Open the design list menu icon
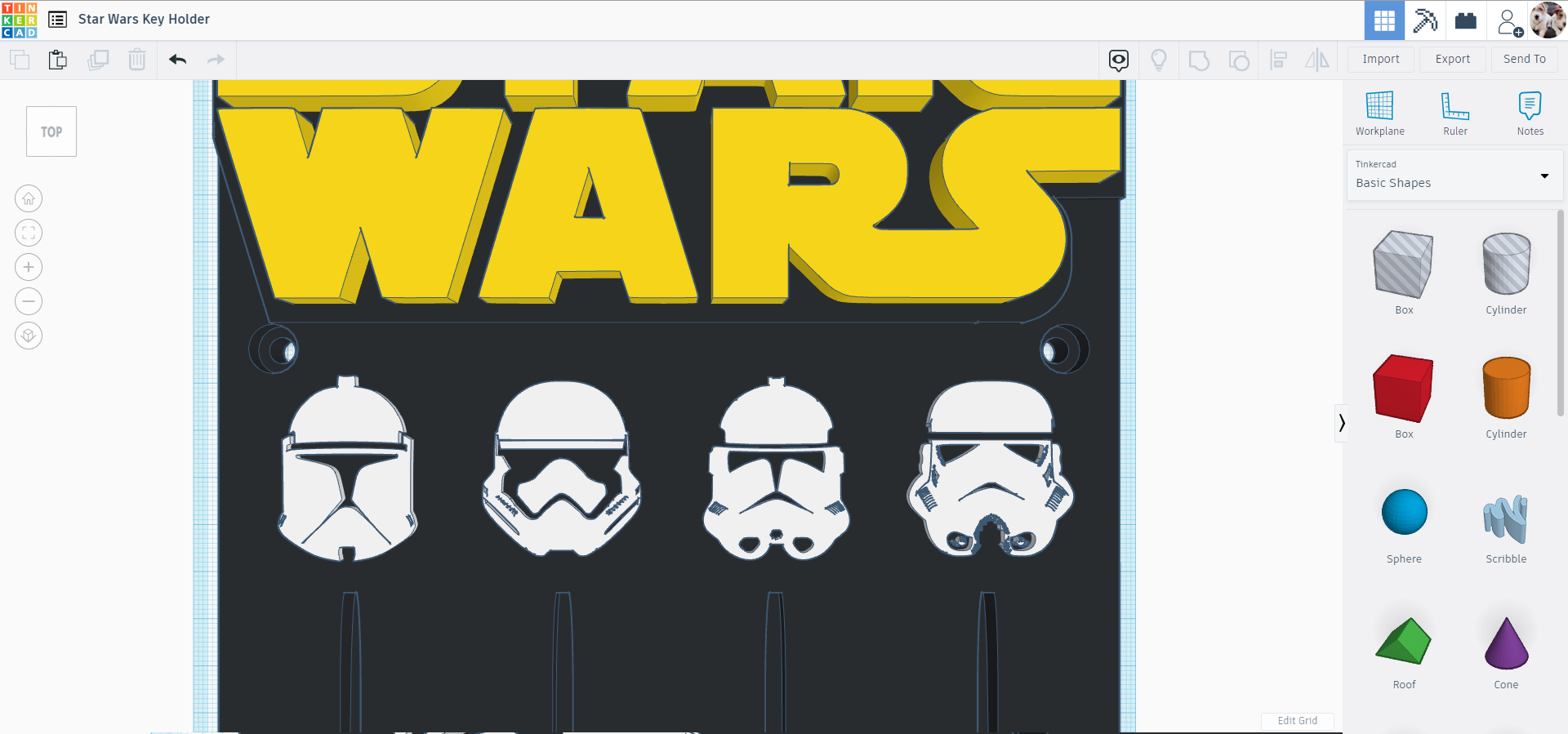1568x734 pixels. coord(57,20)
